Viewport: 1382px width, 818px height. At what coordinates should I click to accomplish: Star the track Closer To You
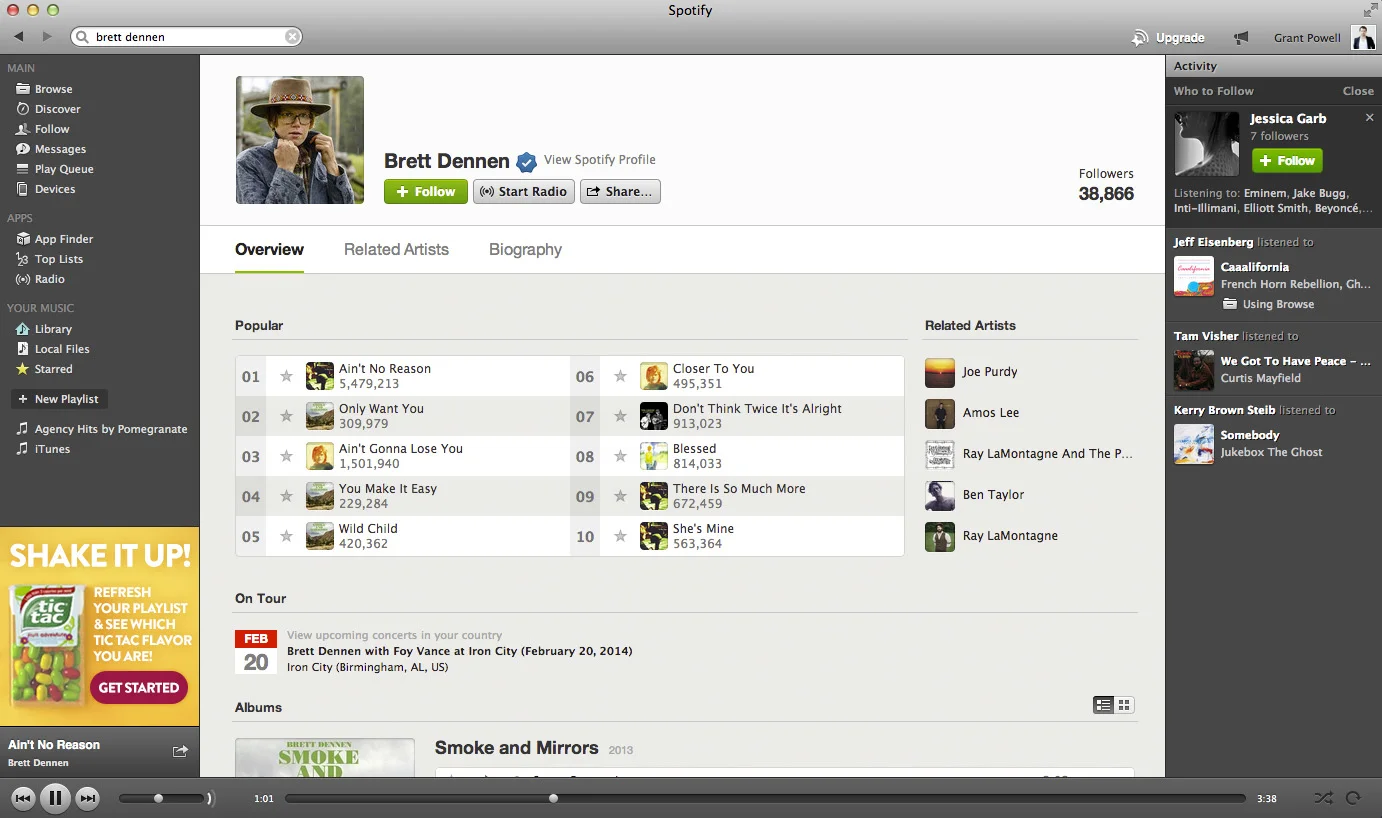(x=620, y=376)
